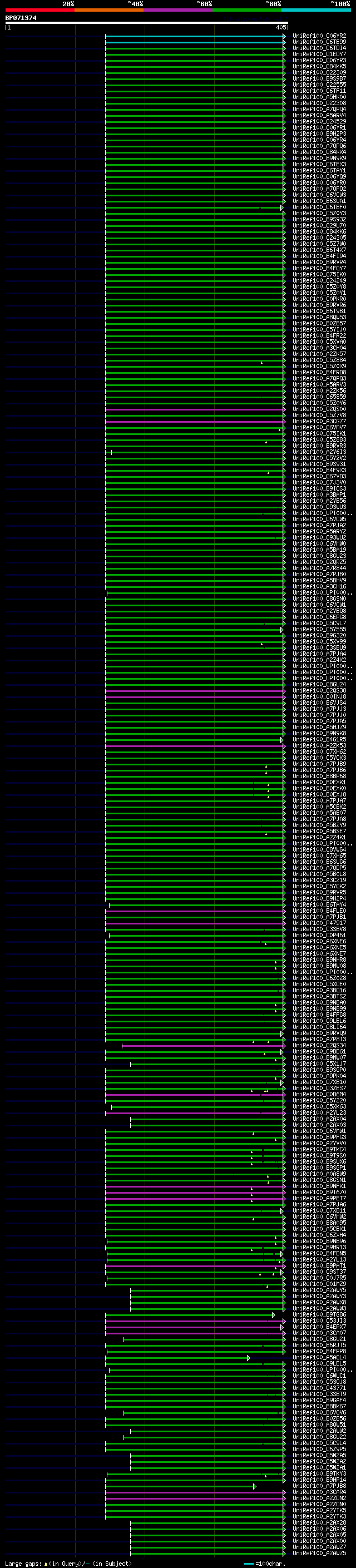Select the UniRef100_Q6VCW3 label
This screenshot has height=1568, width=356.
[x=319, y=195]
